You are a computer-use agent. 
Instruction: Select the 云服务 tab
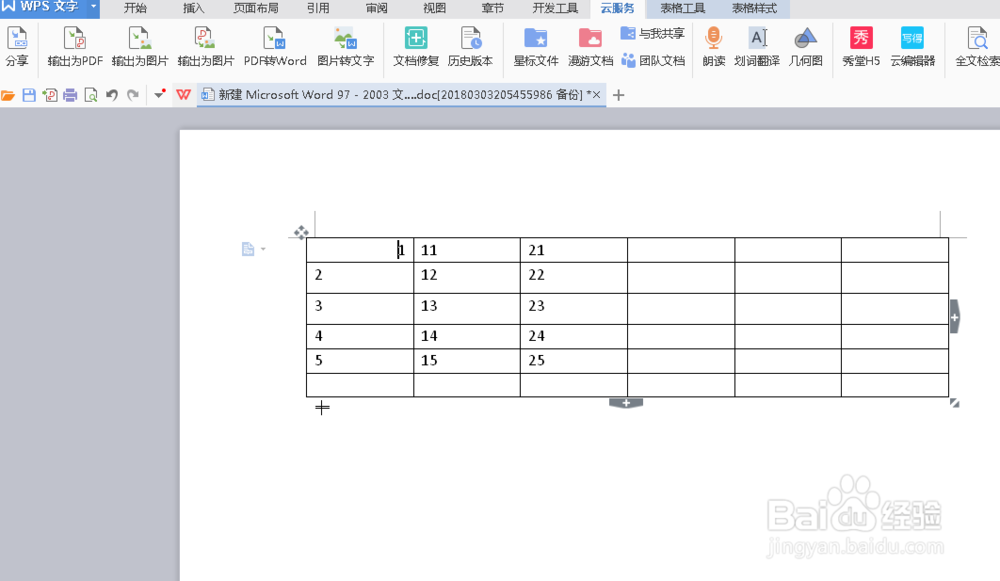tap(617, 8)
